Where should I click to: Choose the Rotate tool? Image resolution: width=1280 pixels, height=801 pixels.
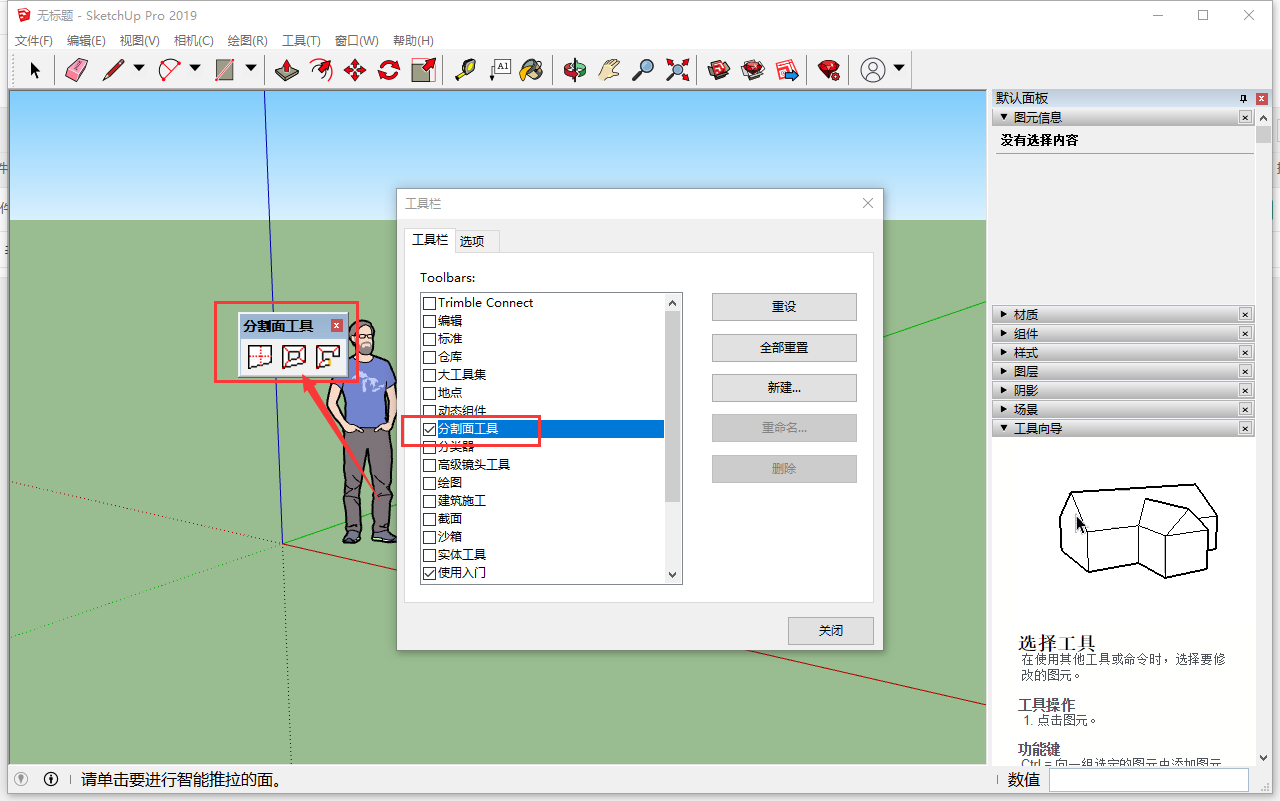click(389, 70)
